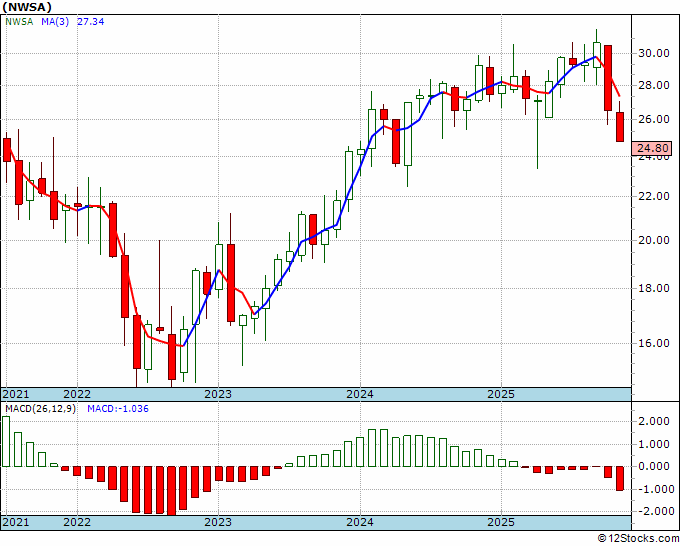Click the large red candle starting near 30.00
Screen dimensions: 680x546
click(x=608, y=78)
